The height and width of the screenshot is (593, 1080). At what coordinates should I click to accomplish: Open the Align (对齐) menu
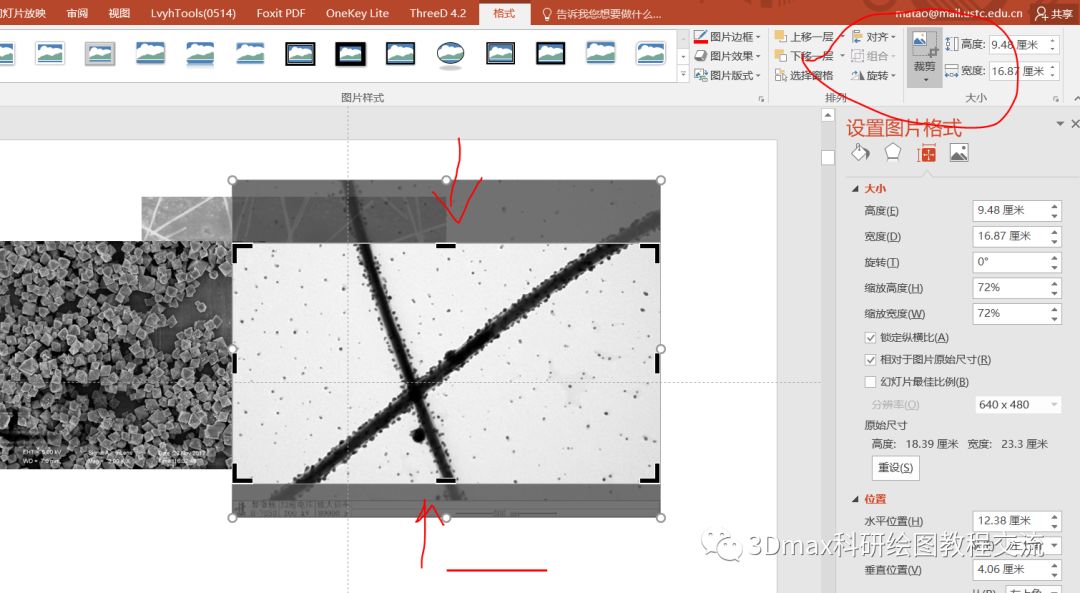873,37
